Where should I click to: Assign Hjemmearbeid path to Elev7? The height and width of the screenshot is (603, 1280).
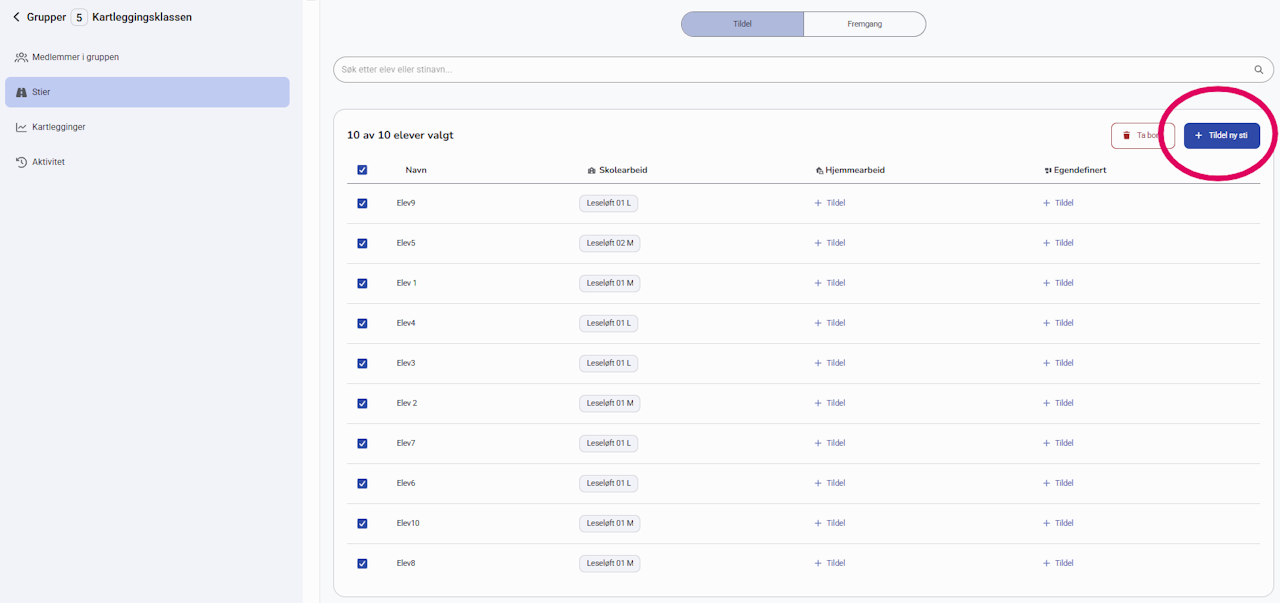coord(830,443)
